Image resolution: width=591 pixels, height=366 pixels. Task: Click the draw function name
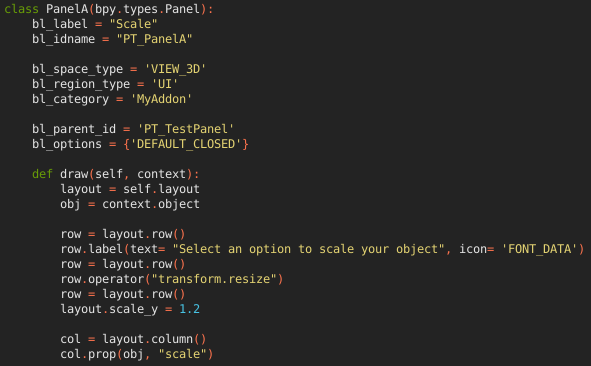74,174
